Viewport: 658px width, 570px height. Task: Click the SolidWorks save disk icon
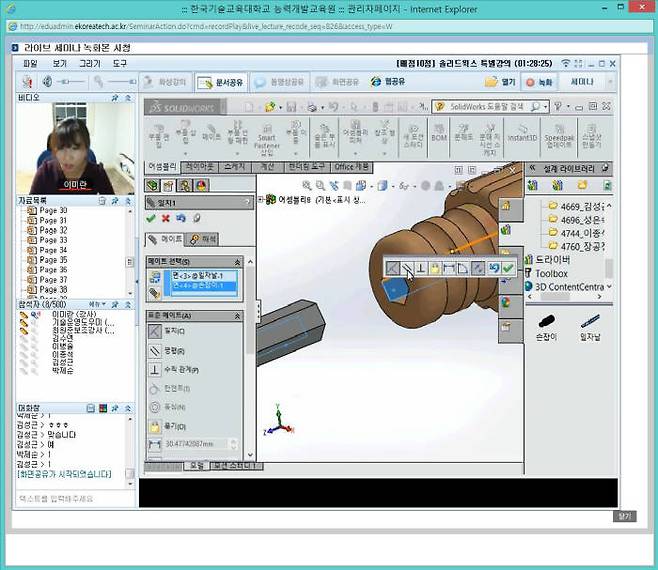coord(291,107)
